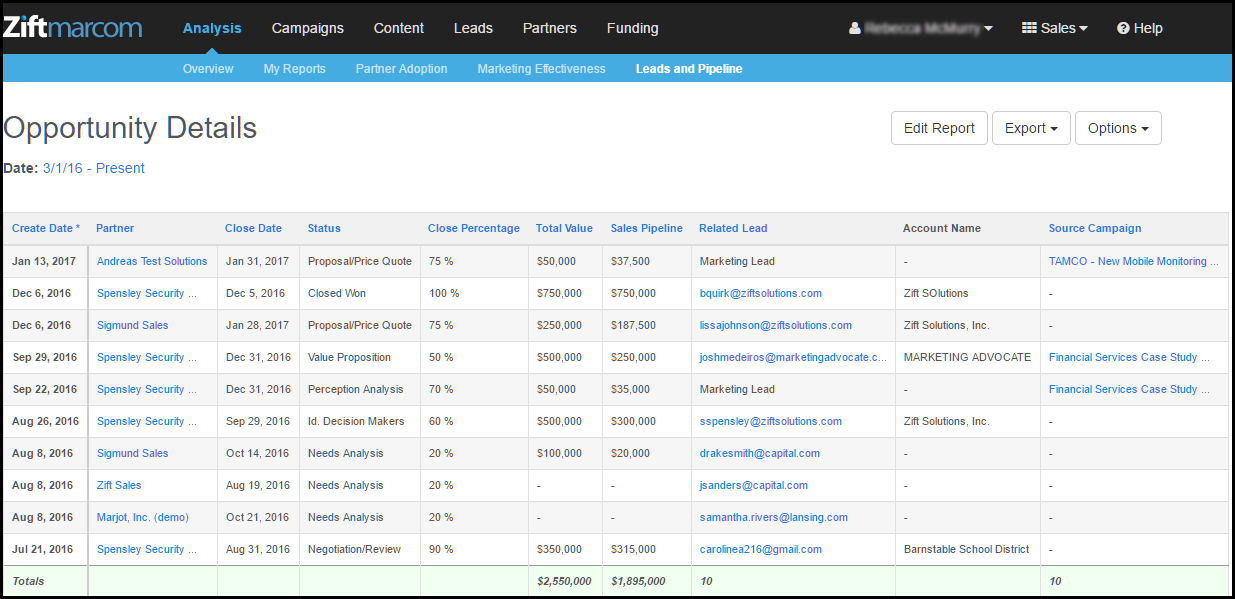Click the user profile icon
Screen dimensions: 1235x599
tap(855, 28)
